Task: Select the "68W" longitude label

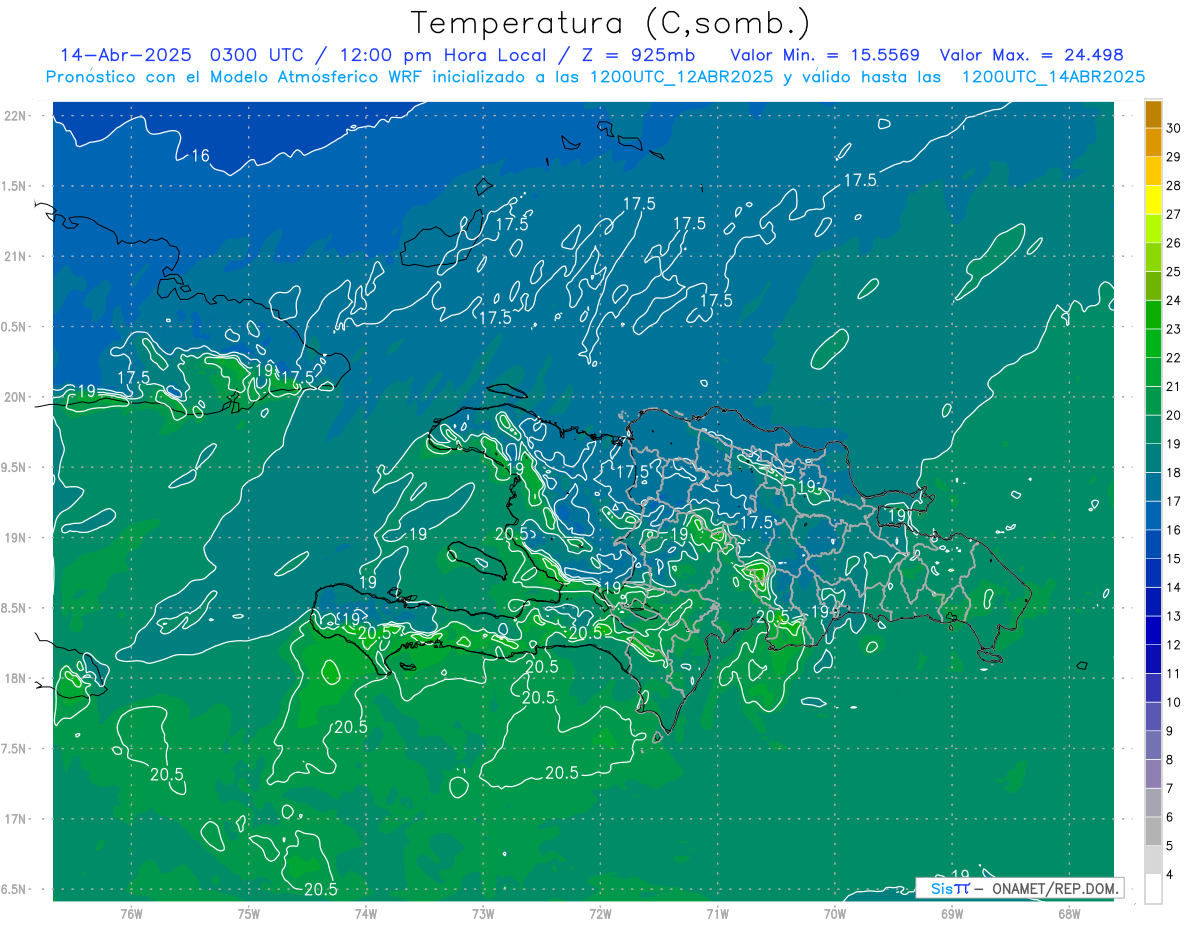Action: (1069, 913)
